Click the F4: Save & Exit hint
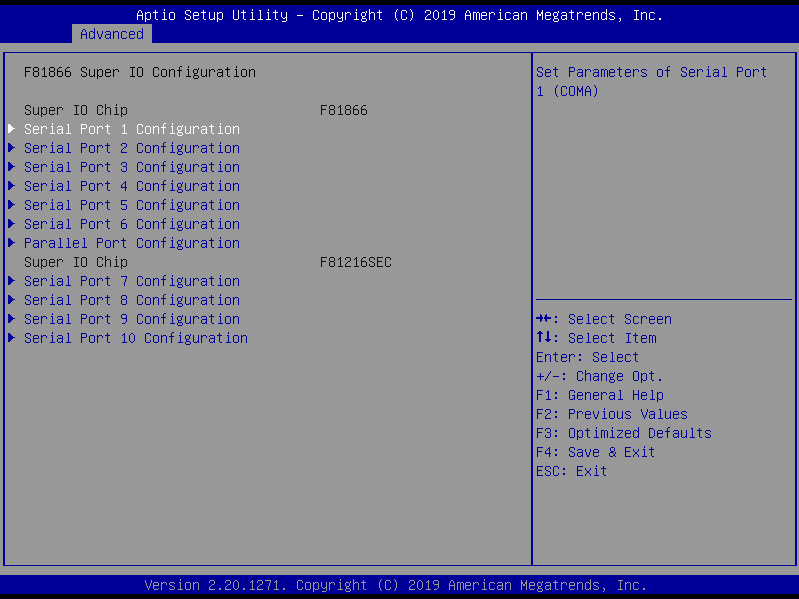Viewport: 799px width, 599px height. tap(595, 452)
